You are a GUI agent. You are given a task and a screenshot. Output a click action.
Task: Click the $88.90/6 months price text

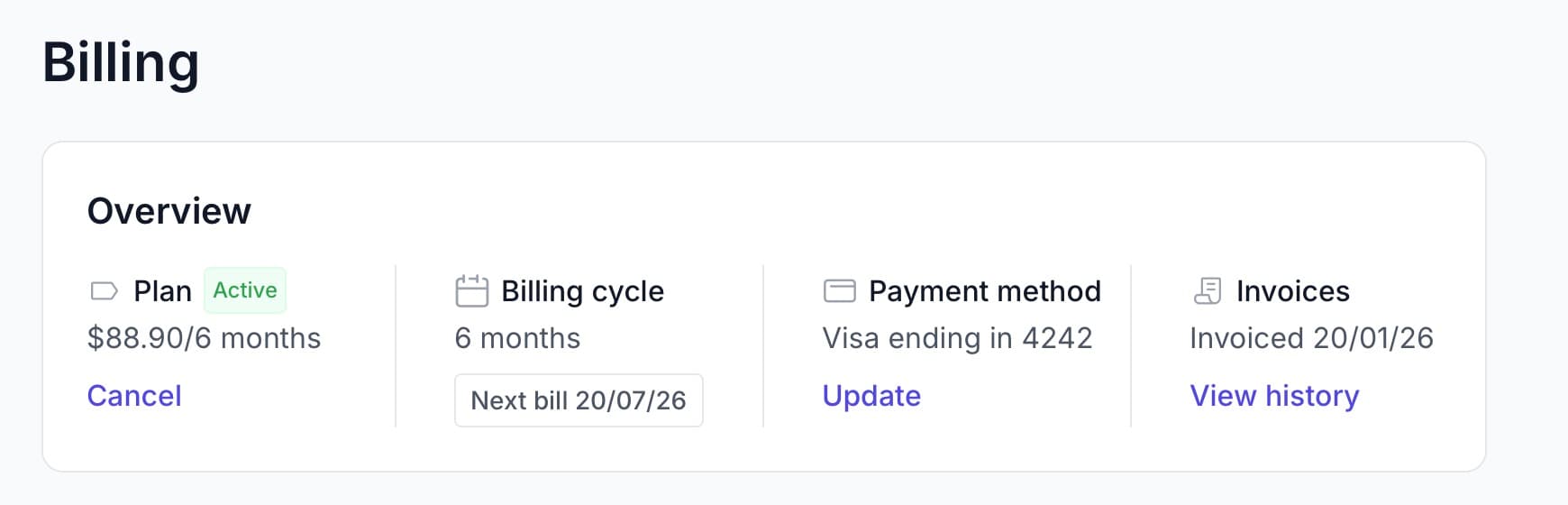[x=204, y=338]
